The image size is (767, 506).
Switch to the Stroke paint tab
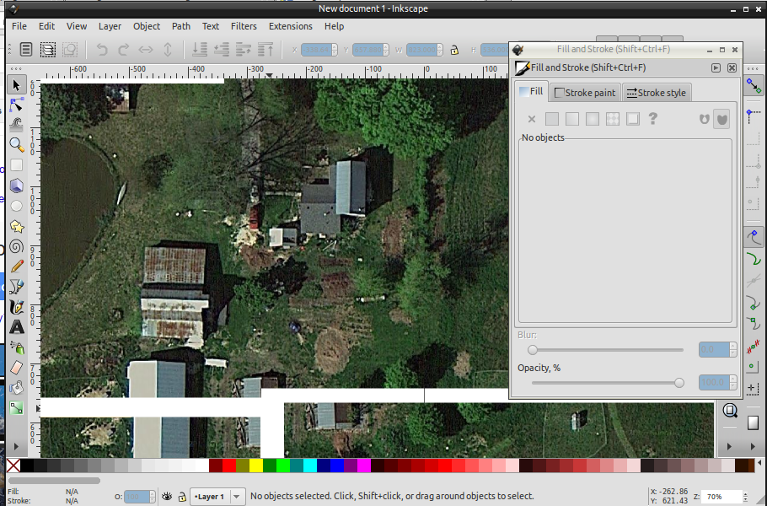tap(585, 93)
